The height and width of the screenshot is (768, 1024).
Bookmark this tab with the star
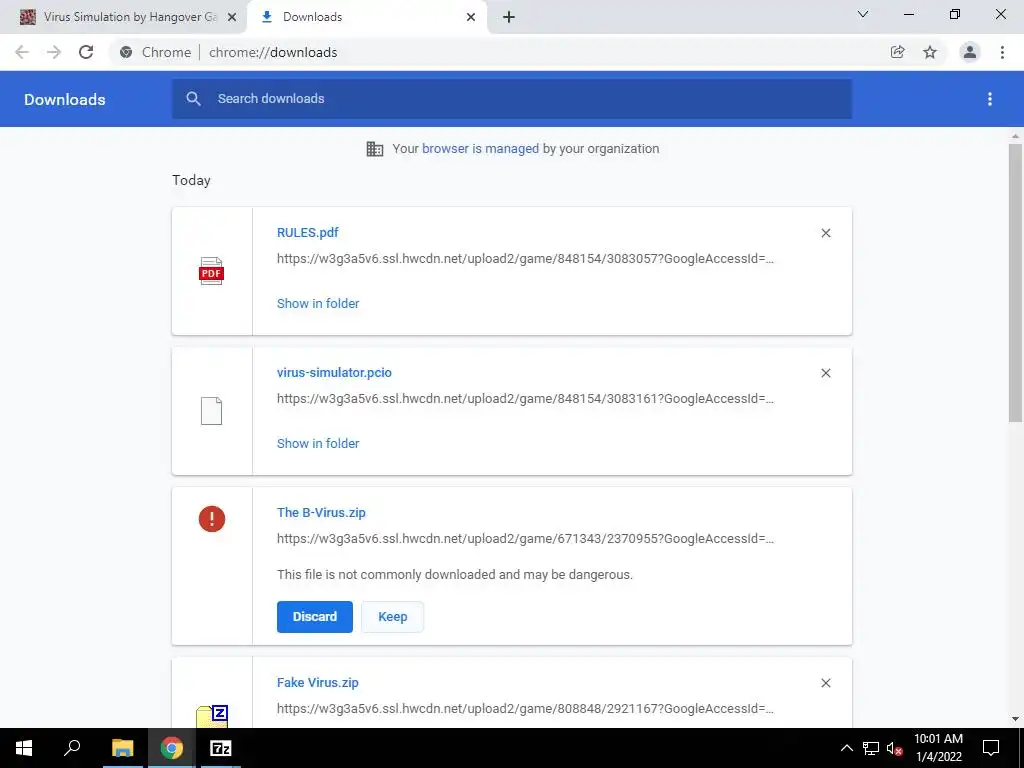click(930, 52)
